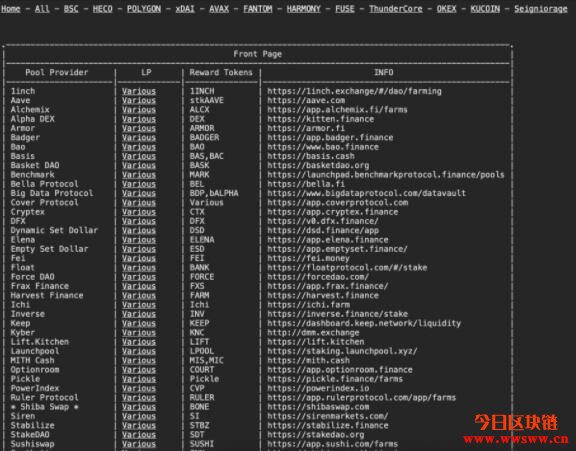Open the OKEX chain link
The height and width of the screenshot is (451, 576).
[x=446, y=8]
